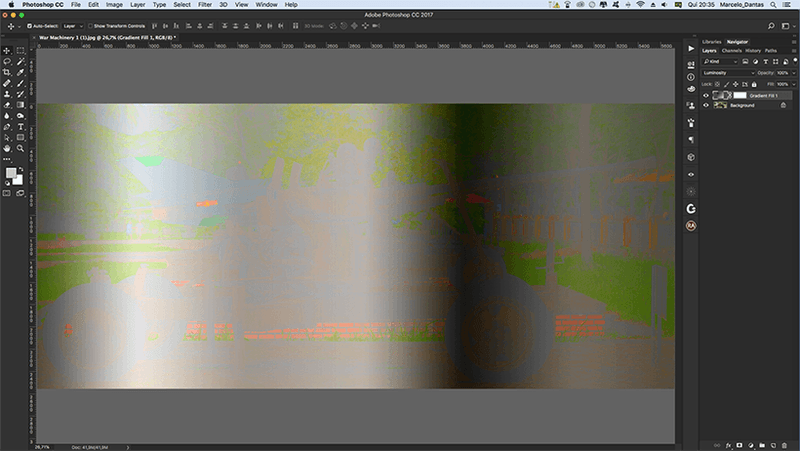Open the Move tool preset picker arrow
Screen dimensions: 800x451
(x=19, y=27)
